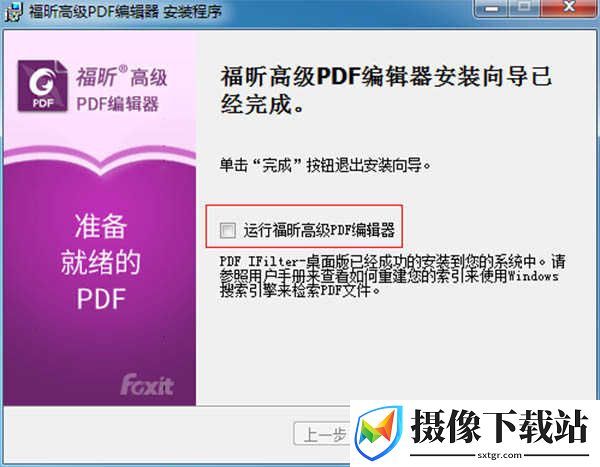Click the 运行福昕高级PDF编辑器 label text
The height and width of the screenshot is (467, 600).
pyautogui.click(x=319, y=230)
